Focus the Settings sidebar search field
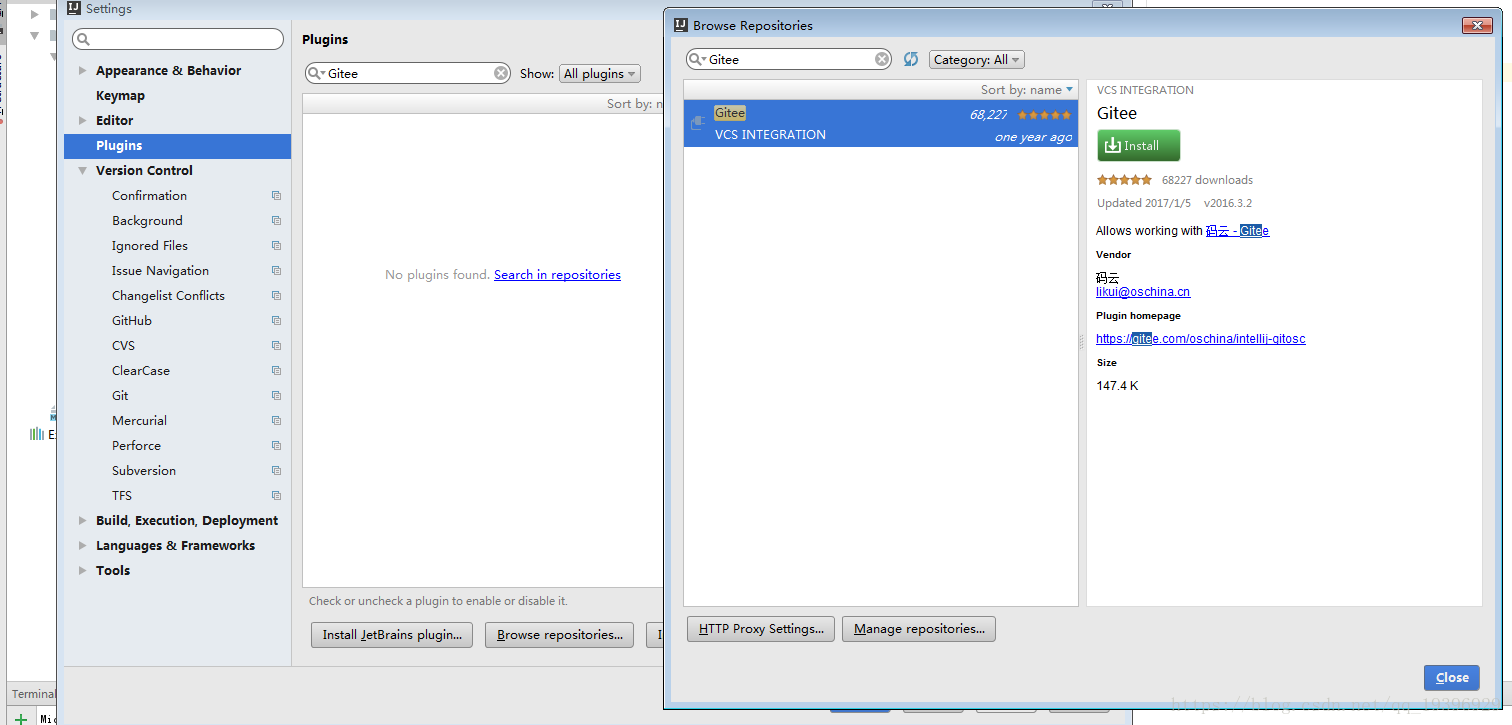 coord(178,39)
